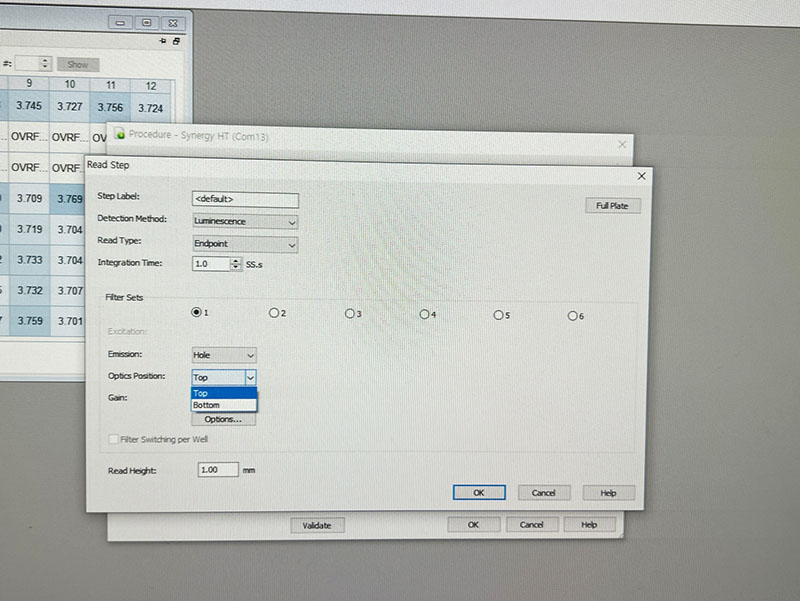Viewport: 800px width, 601px height.
Task: Select Filter Set 2 radio button
Action: (274, 313)
